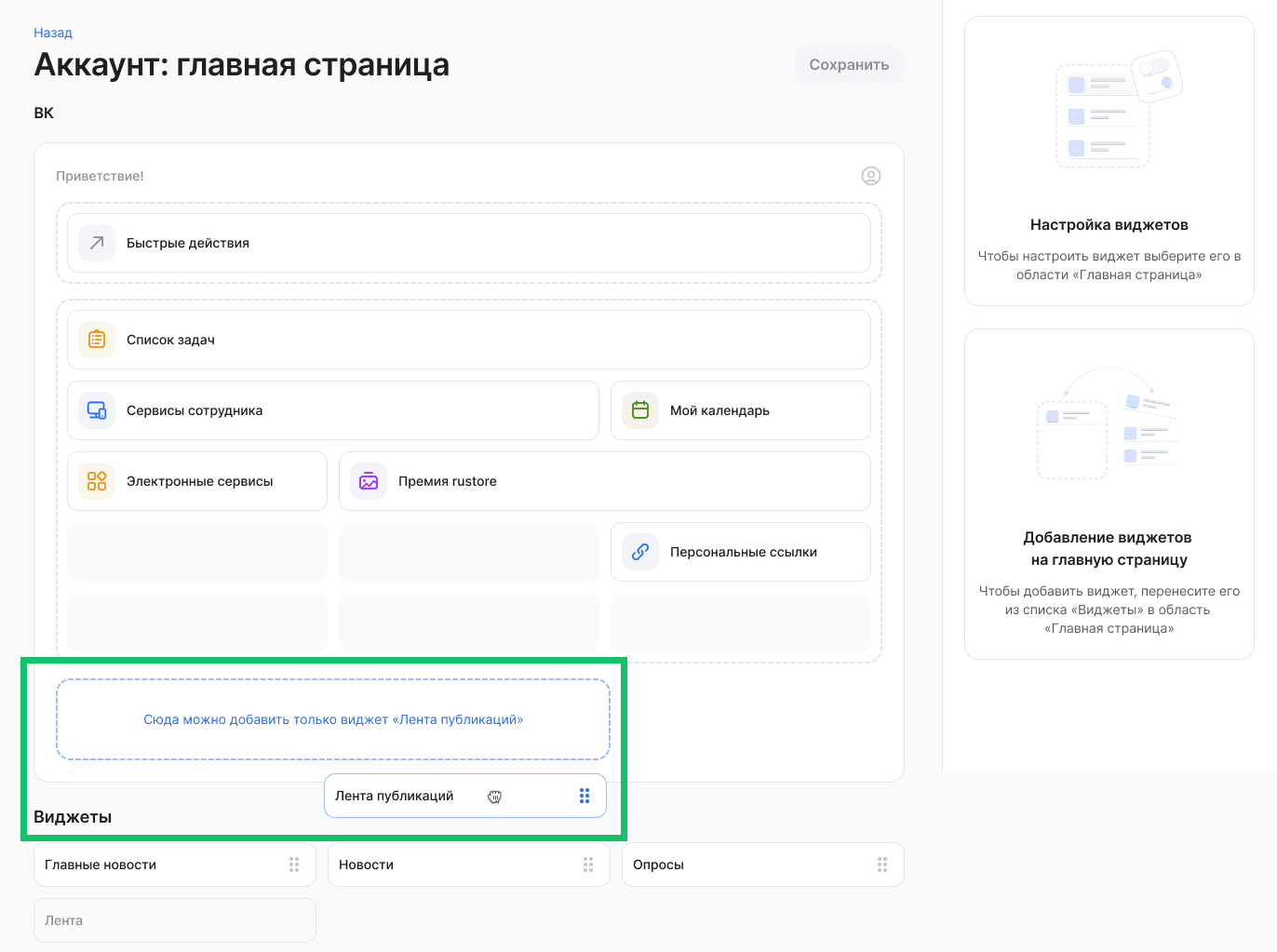Screen dimensions: 1277x952
Task: Click the Премия rustore image icon
Action: [x=368, y=480]
